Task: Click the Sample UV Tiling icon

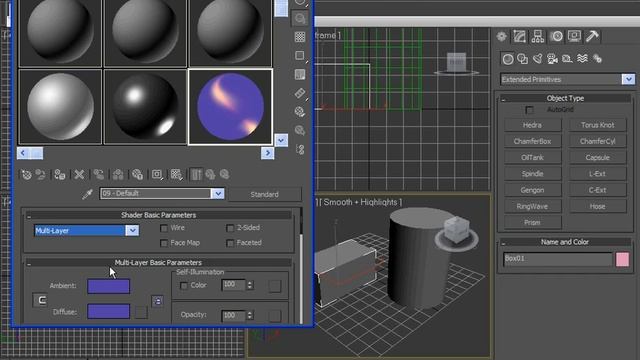Action: click(300, 56)
